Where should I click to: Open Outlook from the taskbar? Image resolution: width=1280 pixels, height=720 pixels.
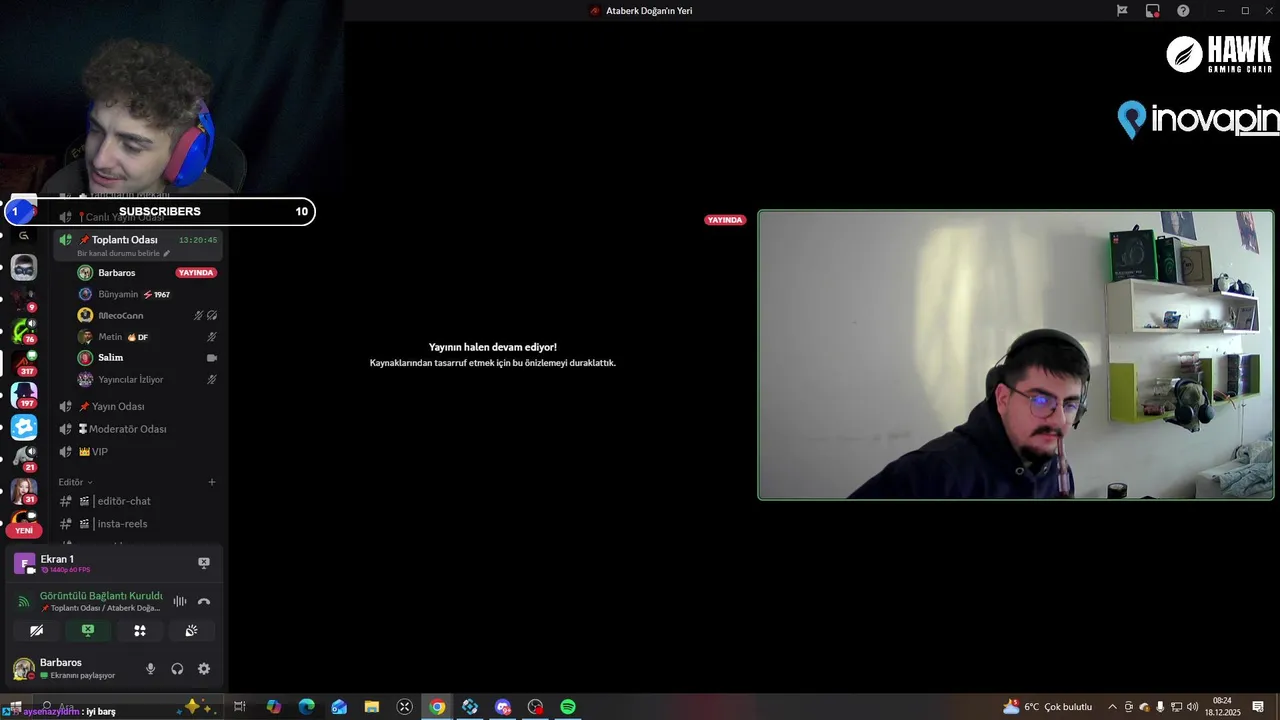click(339, 707)
